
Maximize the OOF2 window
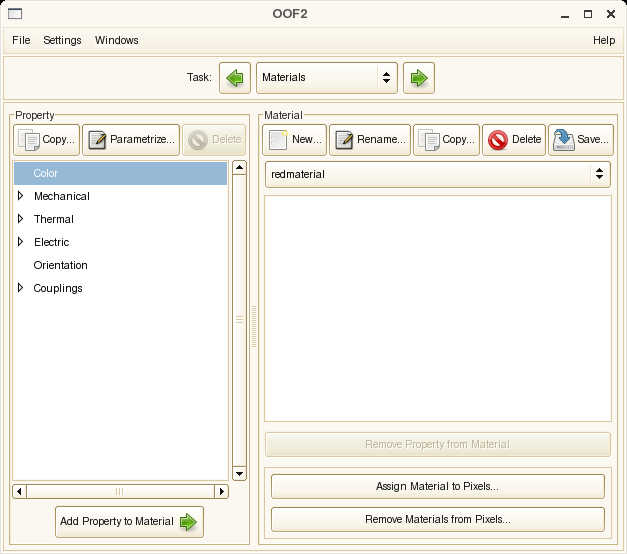[x=588, y=14]
